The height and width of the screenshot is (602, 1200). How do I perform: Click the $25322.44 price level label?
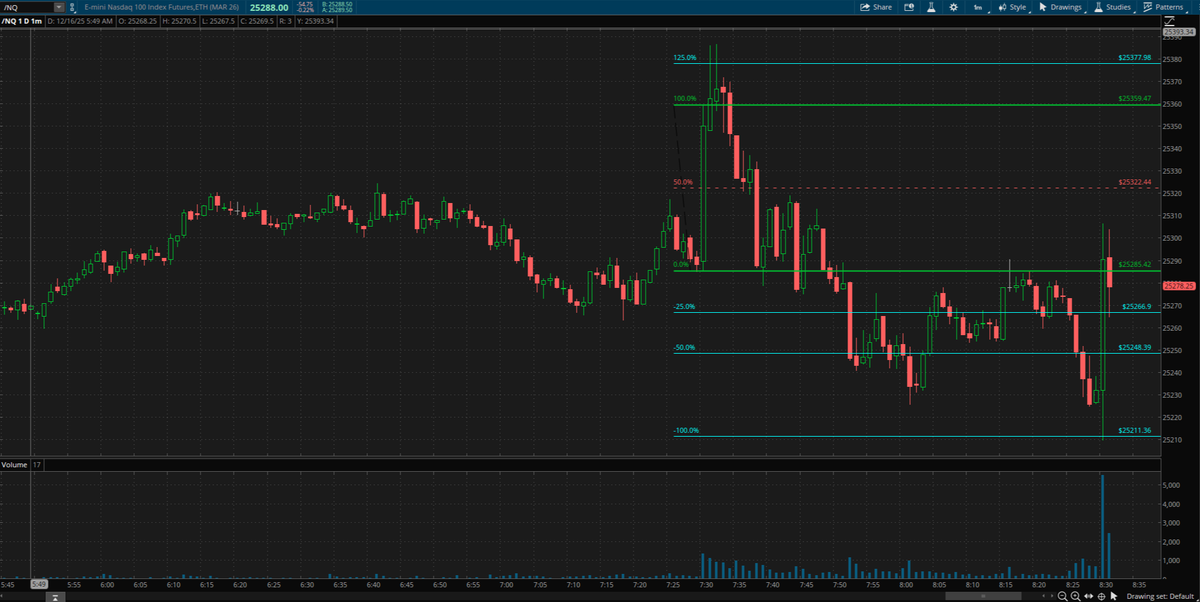(x=1135, y=182)
